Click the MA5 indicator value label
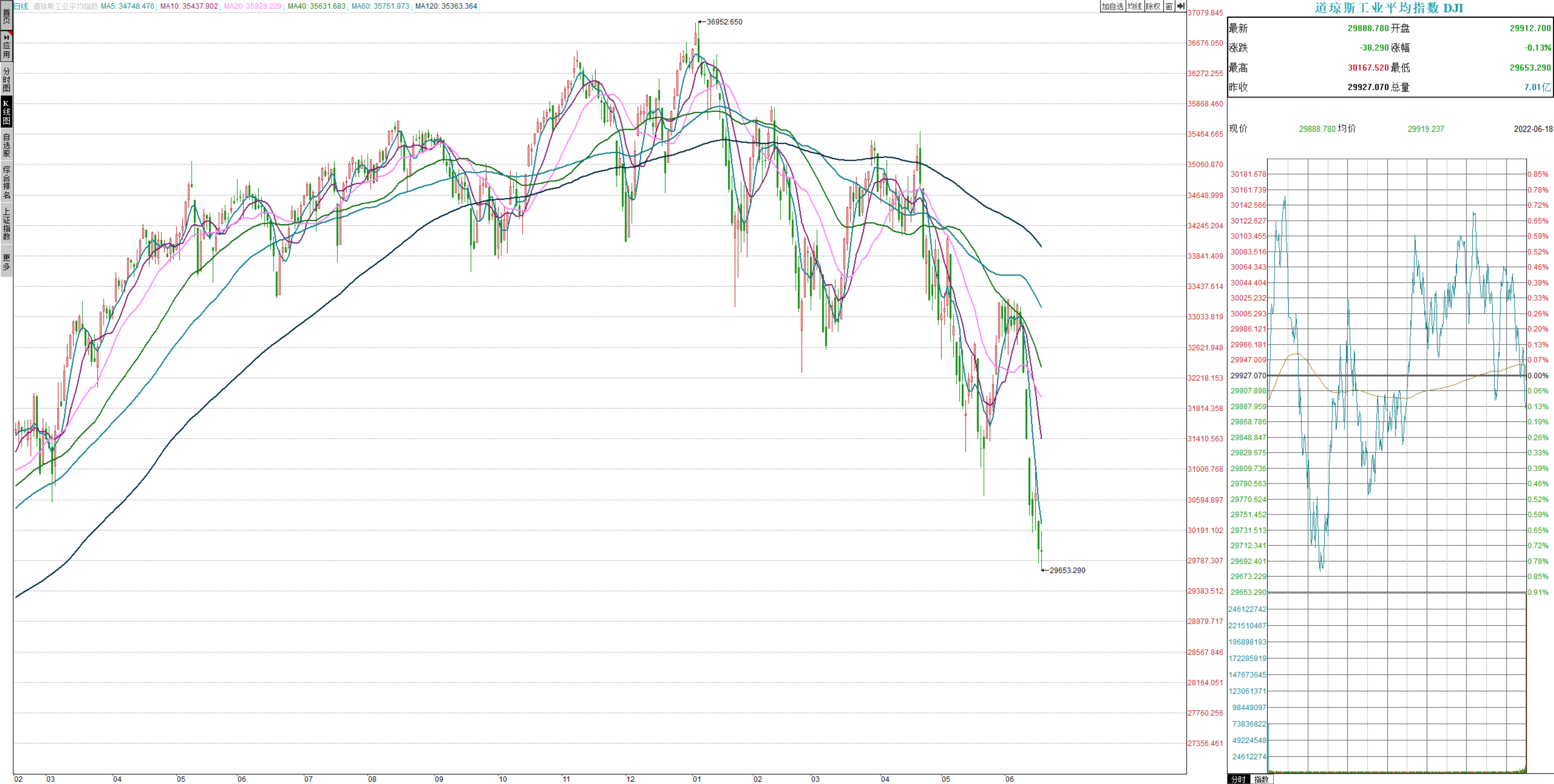Viewport: 1554px width, 784px height. (x=127, y=6)
